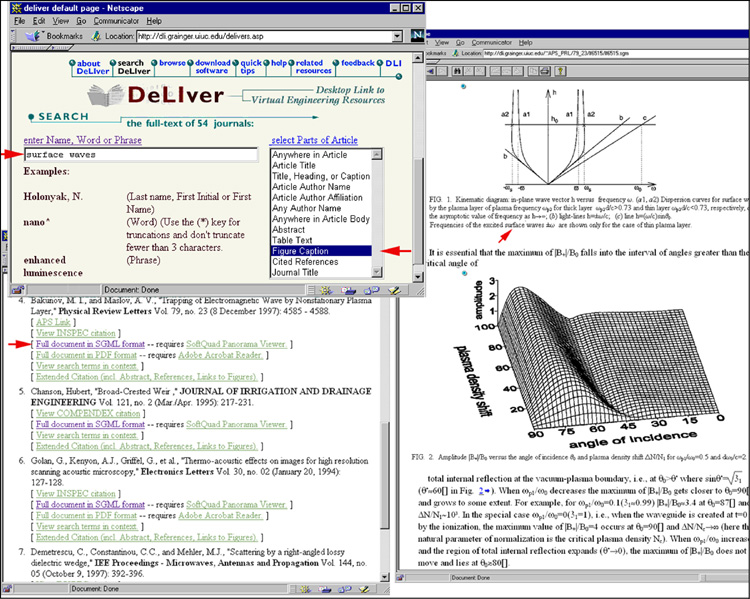Open Composer icon in DeLIver window status bar
This screenshot has height=599, width=750.
click(x=394, y=290)
